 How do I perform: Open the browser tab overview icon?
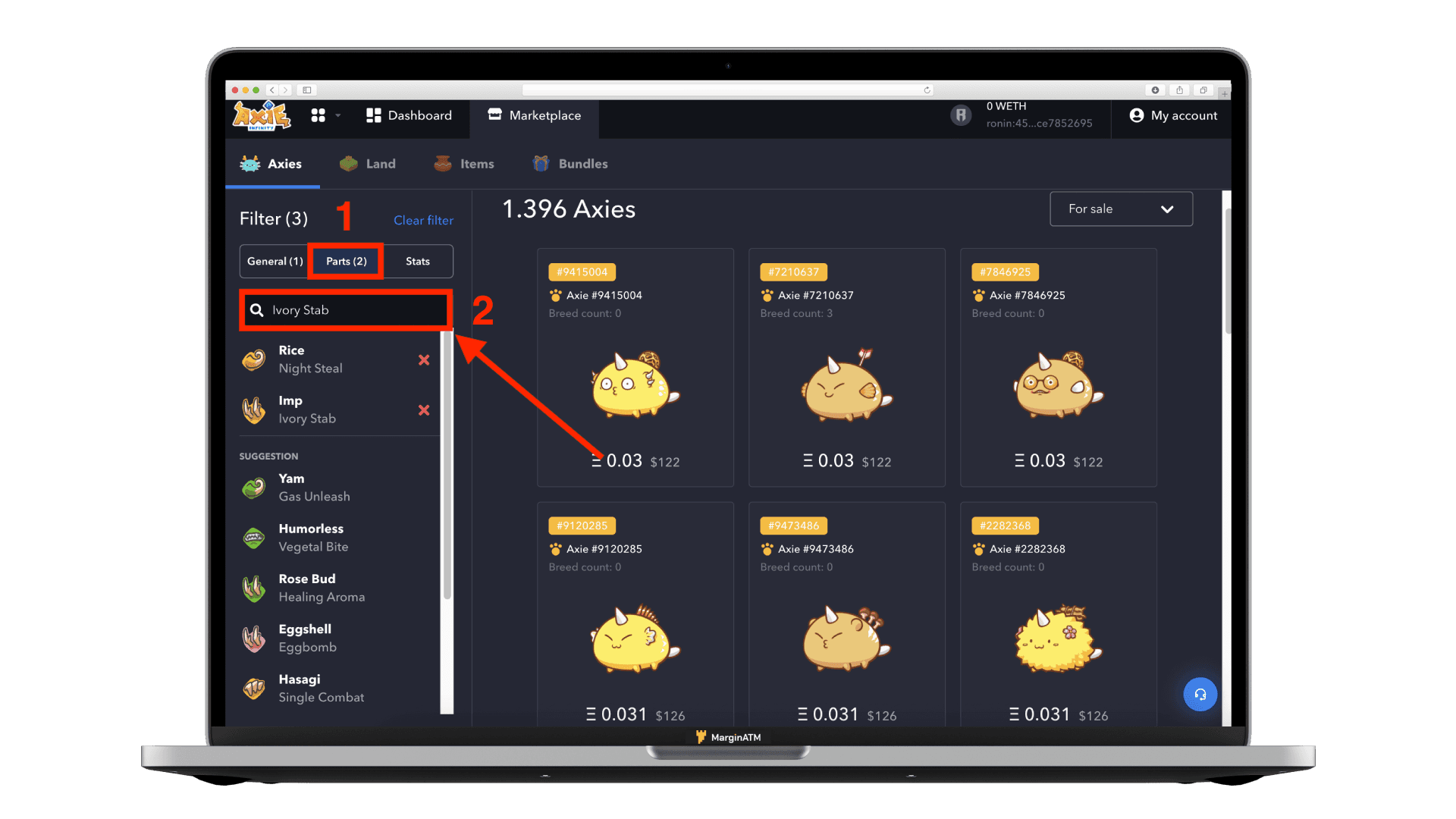(1203, 90)
